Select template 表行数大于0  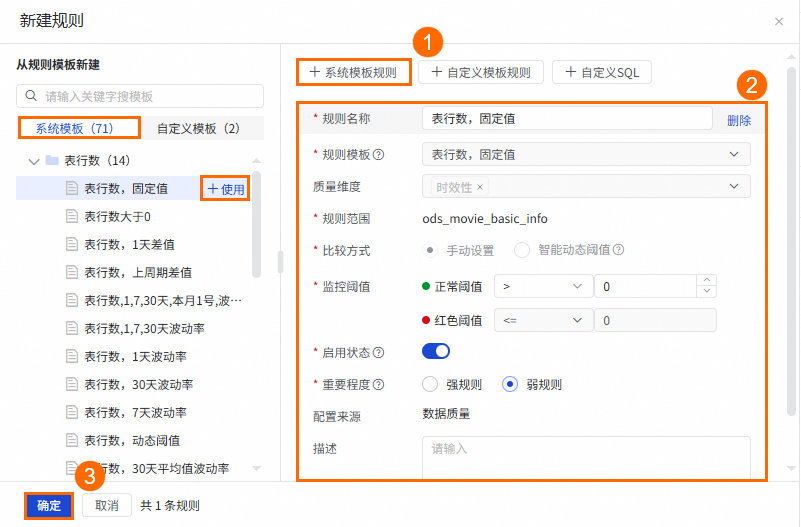(x=117, y=217)
